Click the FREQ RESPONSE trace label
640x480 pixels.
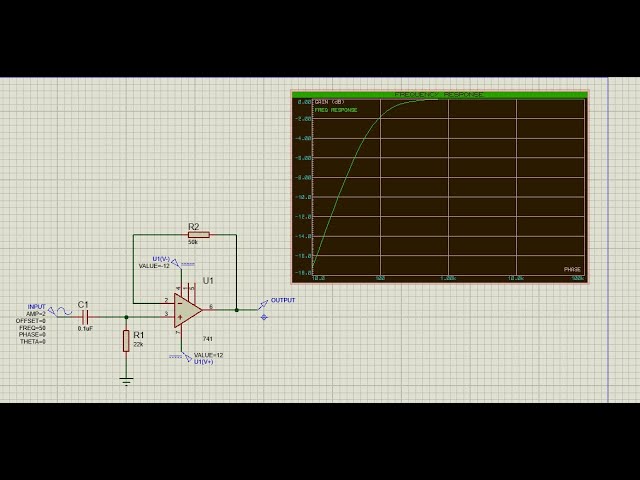click(336, 110)
